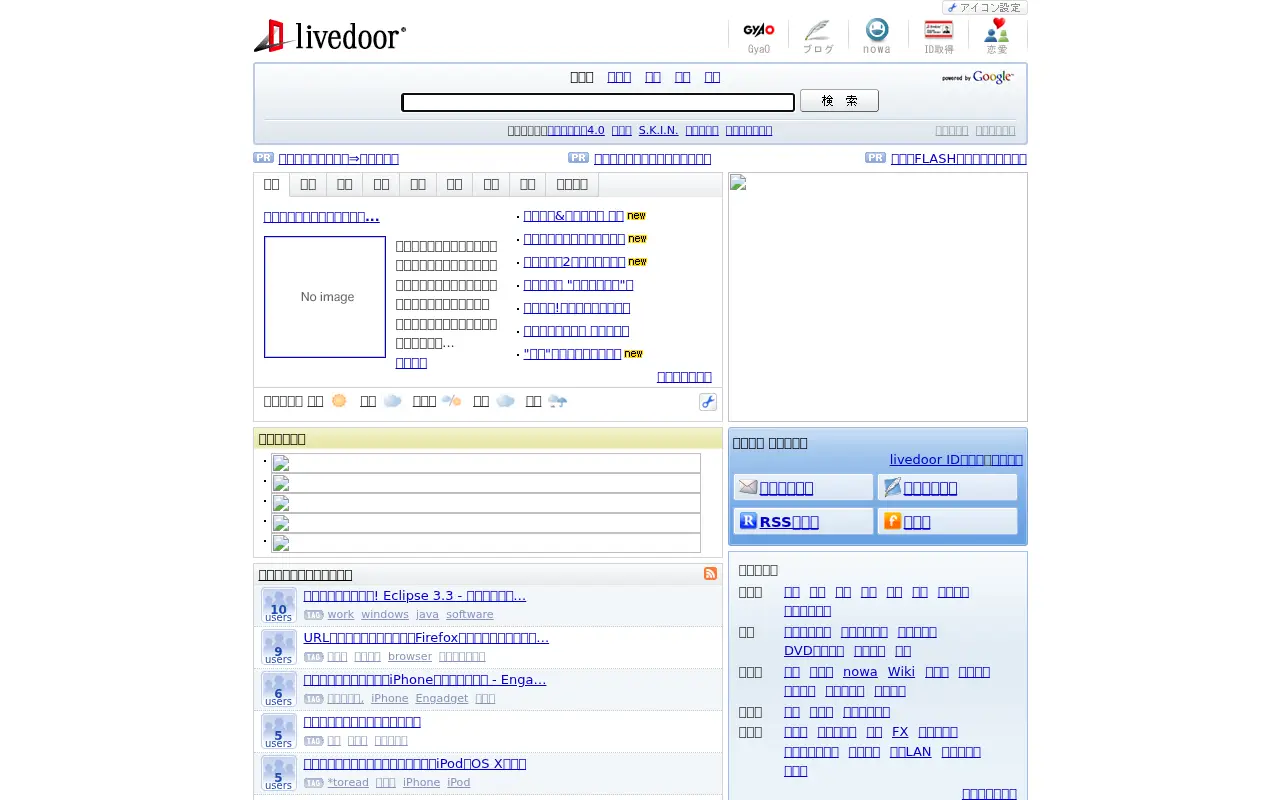
Task: Focus the search text field
Action: 598,102
